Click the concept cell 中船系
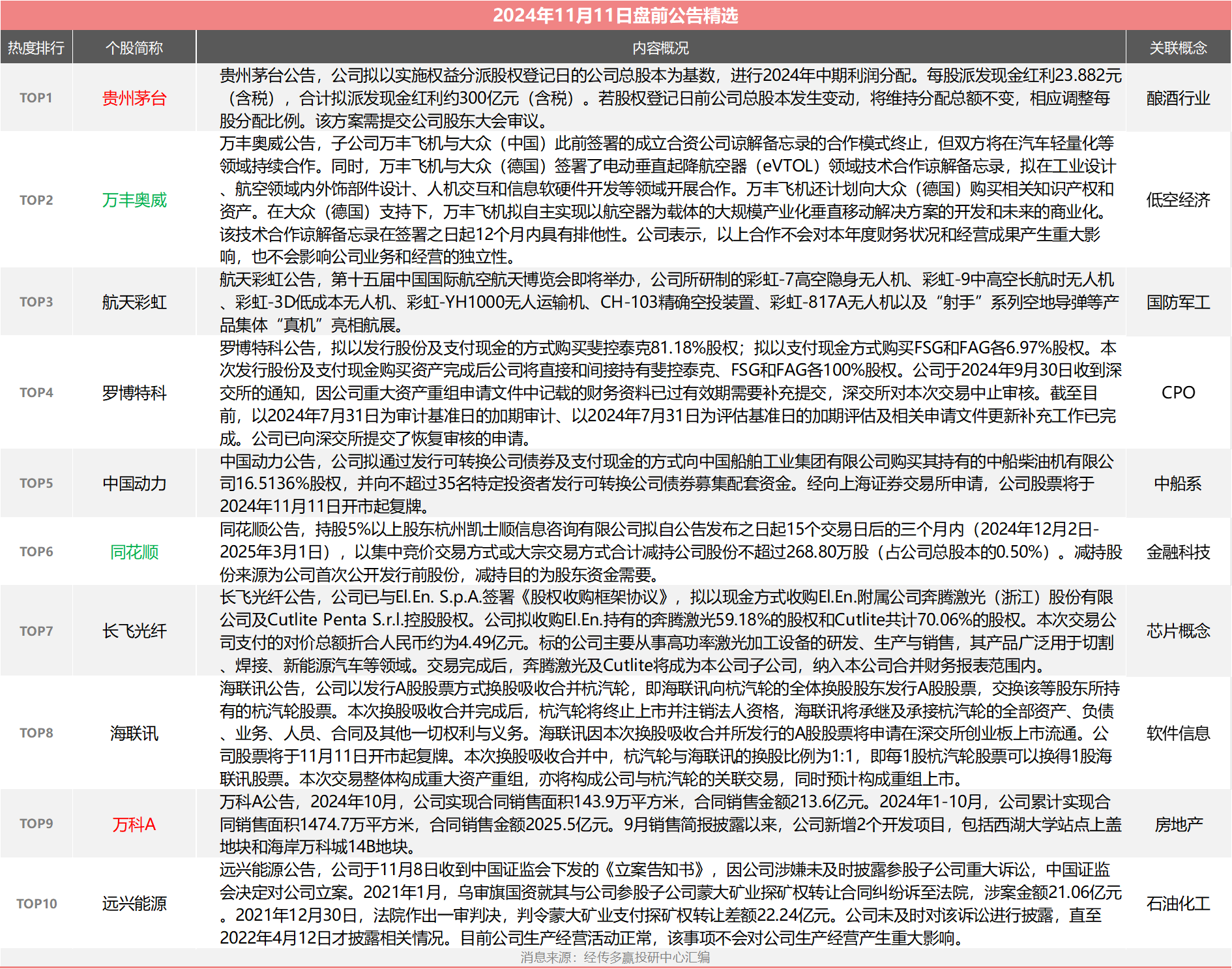Screen dimensions: 1232x969 click(1178, 483)
